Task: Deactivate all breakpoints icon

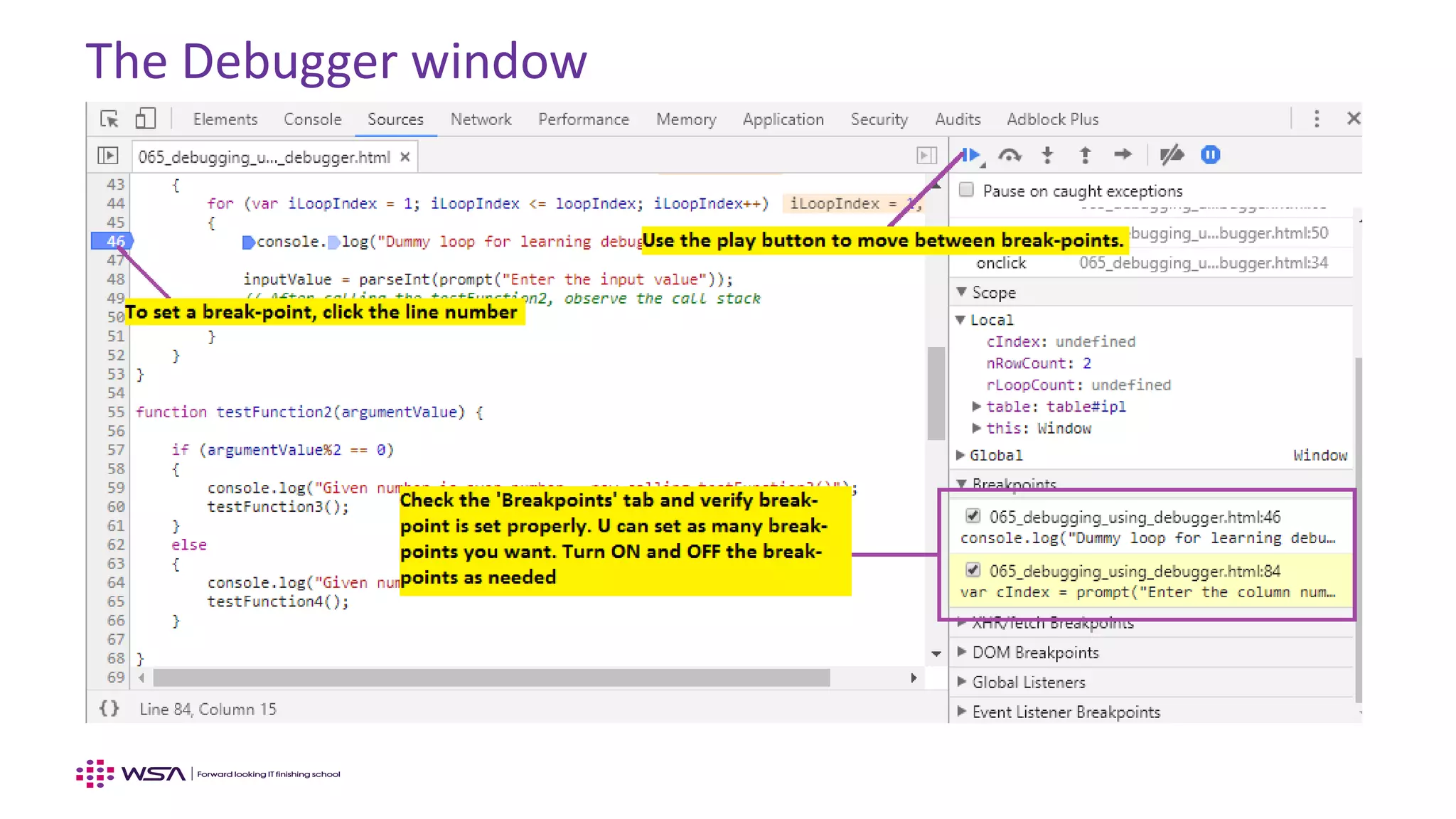Action: (1172, 154)
